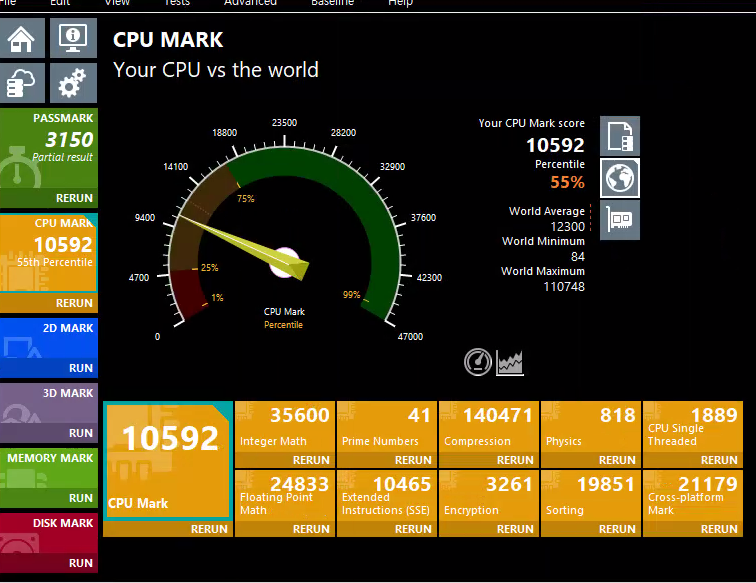Rerun the CPU Mark sidebar test

pyautogui.click(x=74, y=303)
